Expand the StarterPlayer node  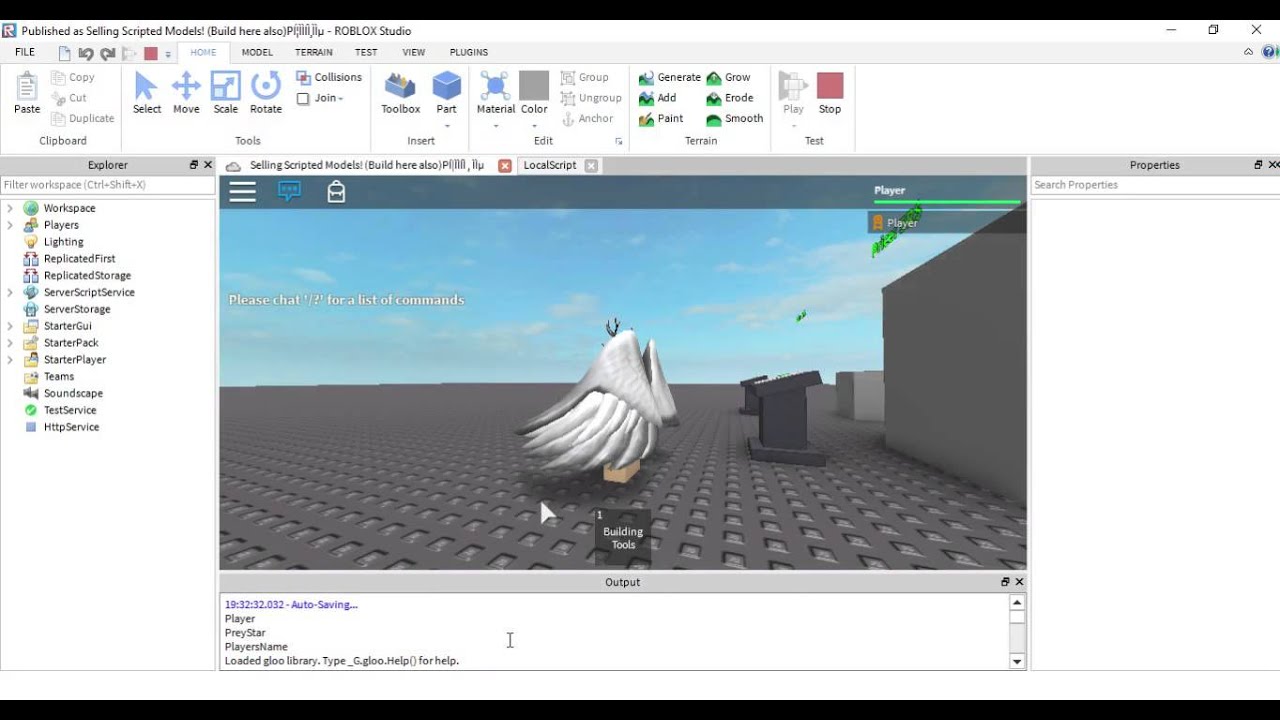tap(10, 359)
